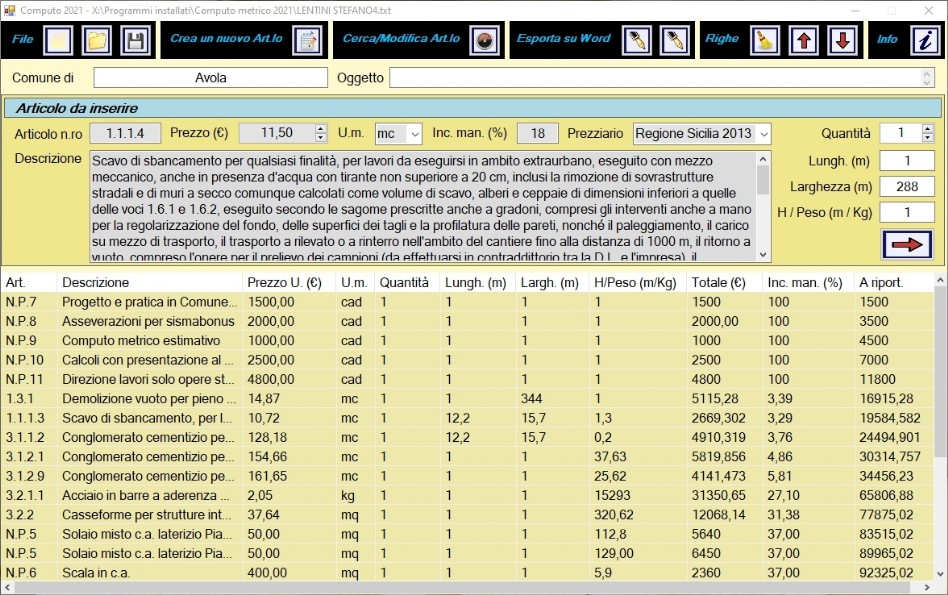Viewport: 948px width, 595px height.
Task: Select article 3.1.2.1 in the table
Action: coord(467,457)
